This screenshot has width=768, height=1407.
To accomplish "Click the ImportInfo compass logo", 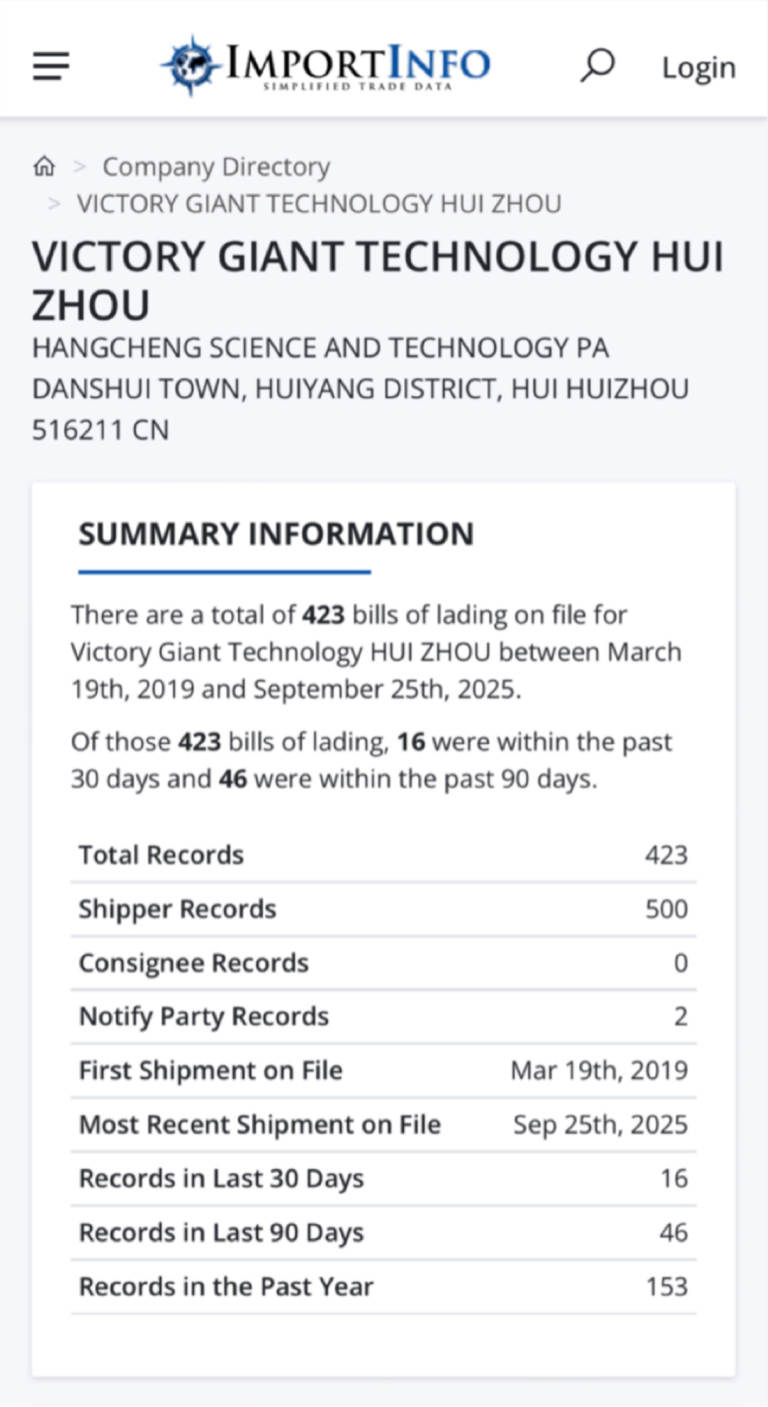I will tap(191, 64).
